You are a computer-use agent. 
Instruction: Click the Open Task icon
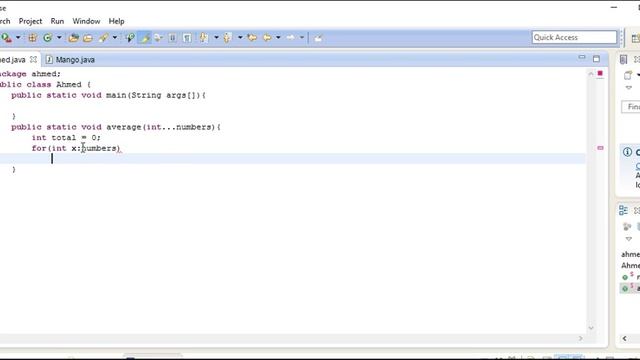coord(88,38)
